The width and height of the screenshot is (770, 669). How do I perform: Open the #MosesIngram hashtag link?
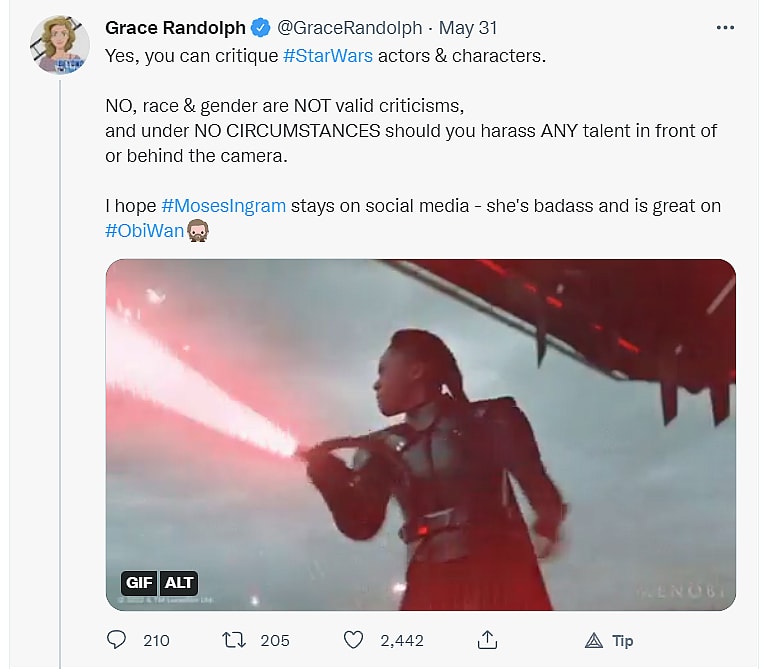[223, 206]
